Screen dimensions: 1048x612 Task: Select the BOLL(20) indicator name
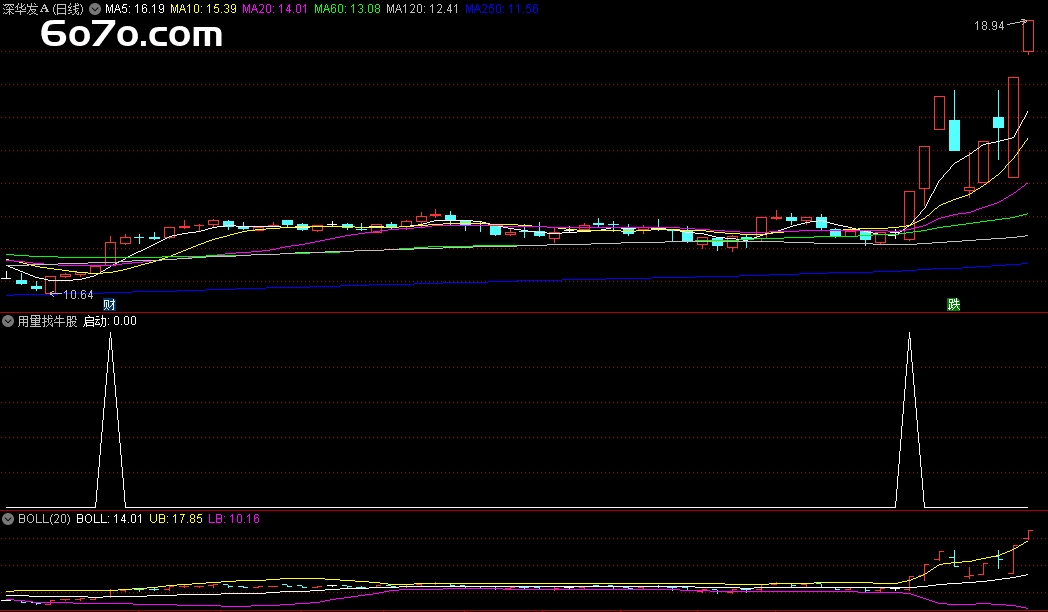pyautogui.click(x=44, y=519)
